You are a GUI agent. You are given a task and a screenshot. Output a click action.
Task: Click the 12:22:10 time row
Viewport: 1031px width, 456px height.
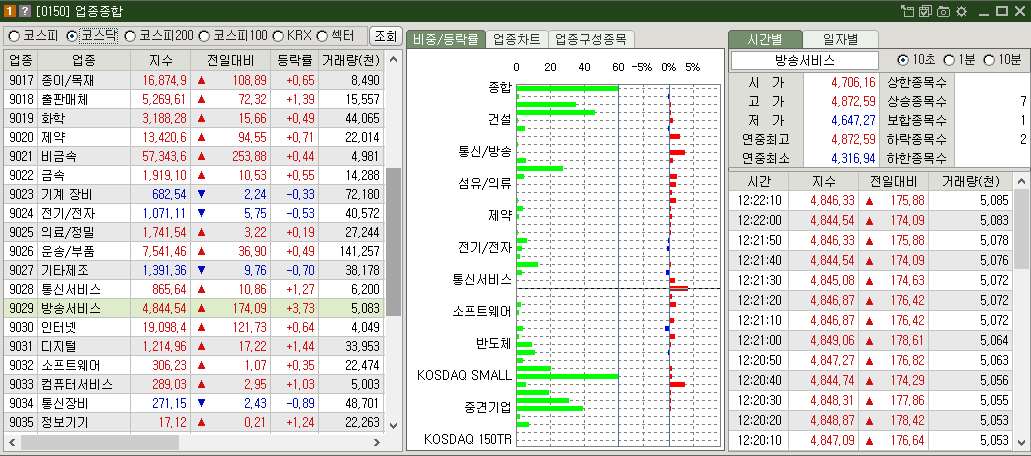tap(871, 201)
